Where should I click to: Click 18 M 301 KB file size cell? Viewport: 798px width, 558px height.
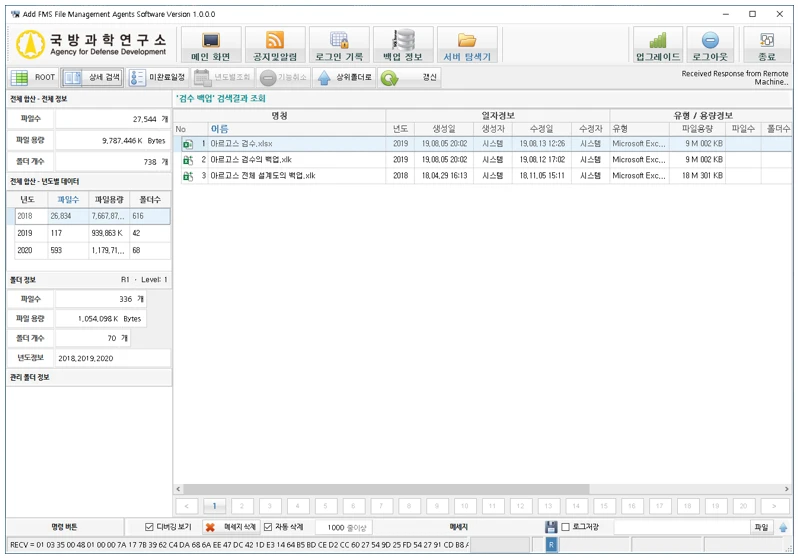tap(698, 176)
